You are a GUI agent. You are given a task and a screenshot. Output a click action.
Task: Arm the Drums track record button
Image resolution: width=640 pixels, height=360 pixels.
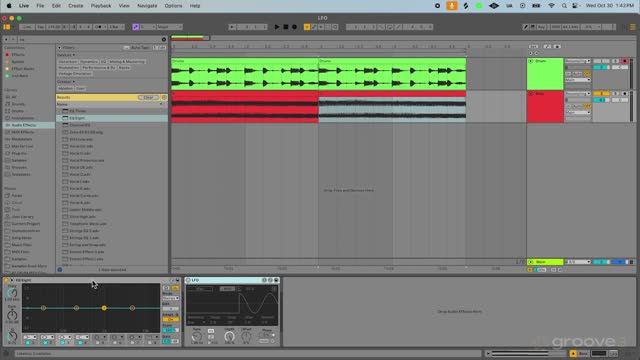[625, 61]
